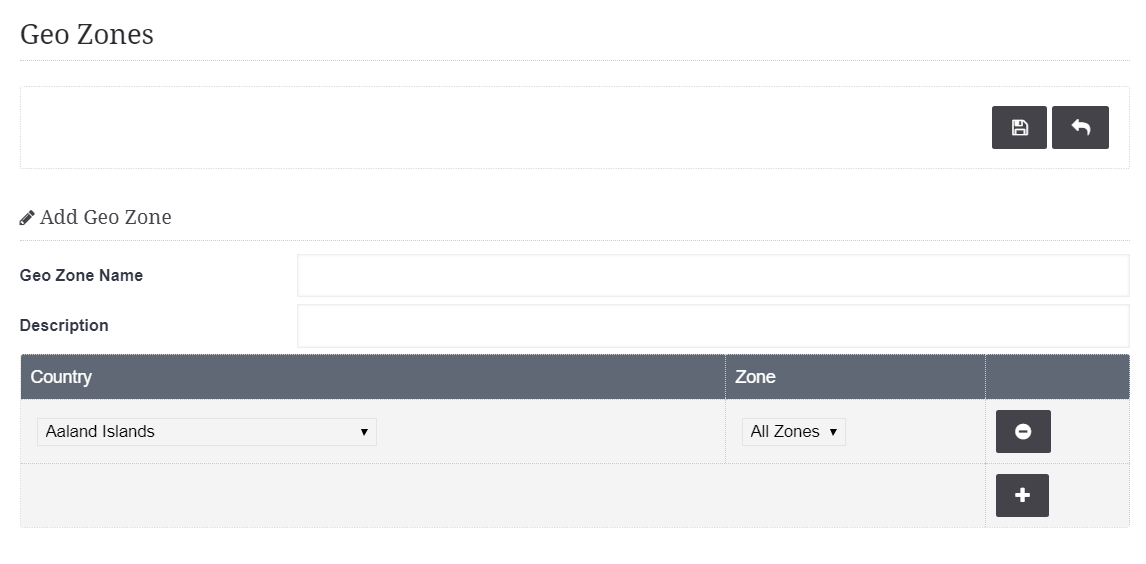
Task: Add a new zone row with plus button
Action: [x=1022, y=495]
